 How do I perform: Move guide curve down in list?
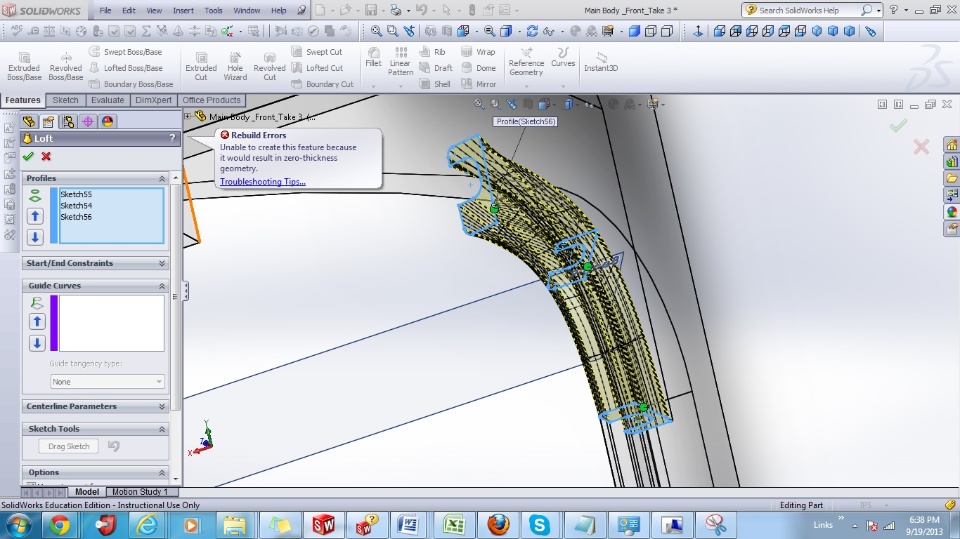[x=37, y=343]
